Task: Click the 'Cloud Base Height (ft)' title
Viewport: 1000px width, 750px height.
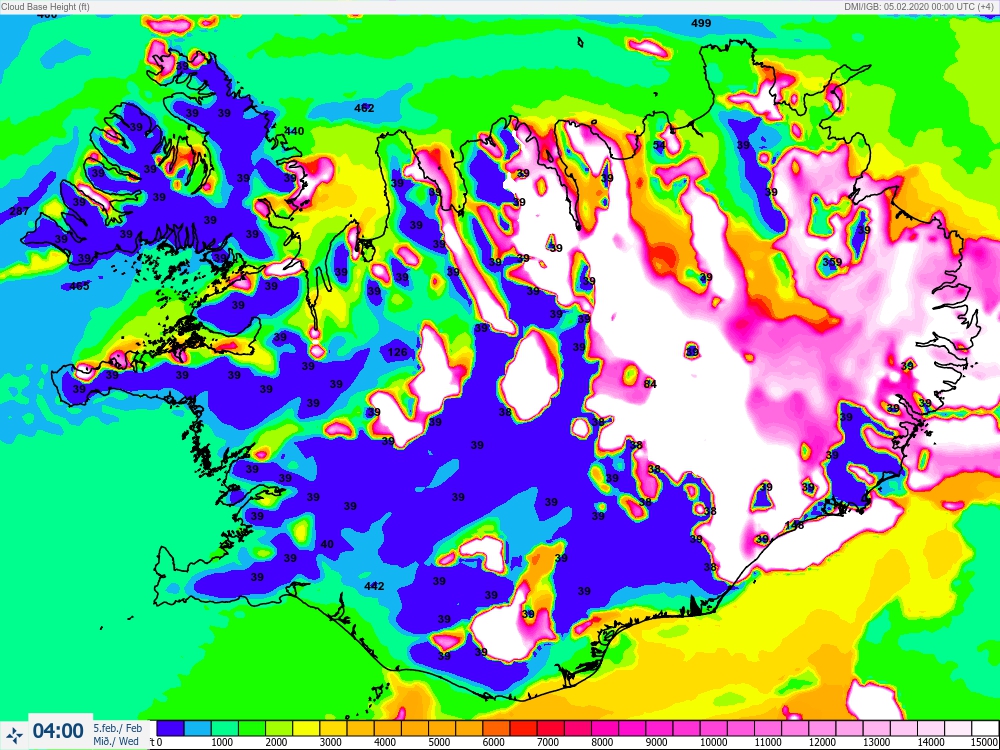Action: (45, 6)
